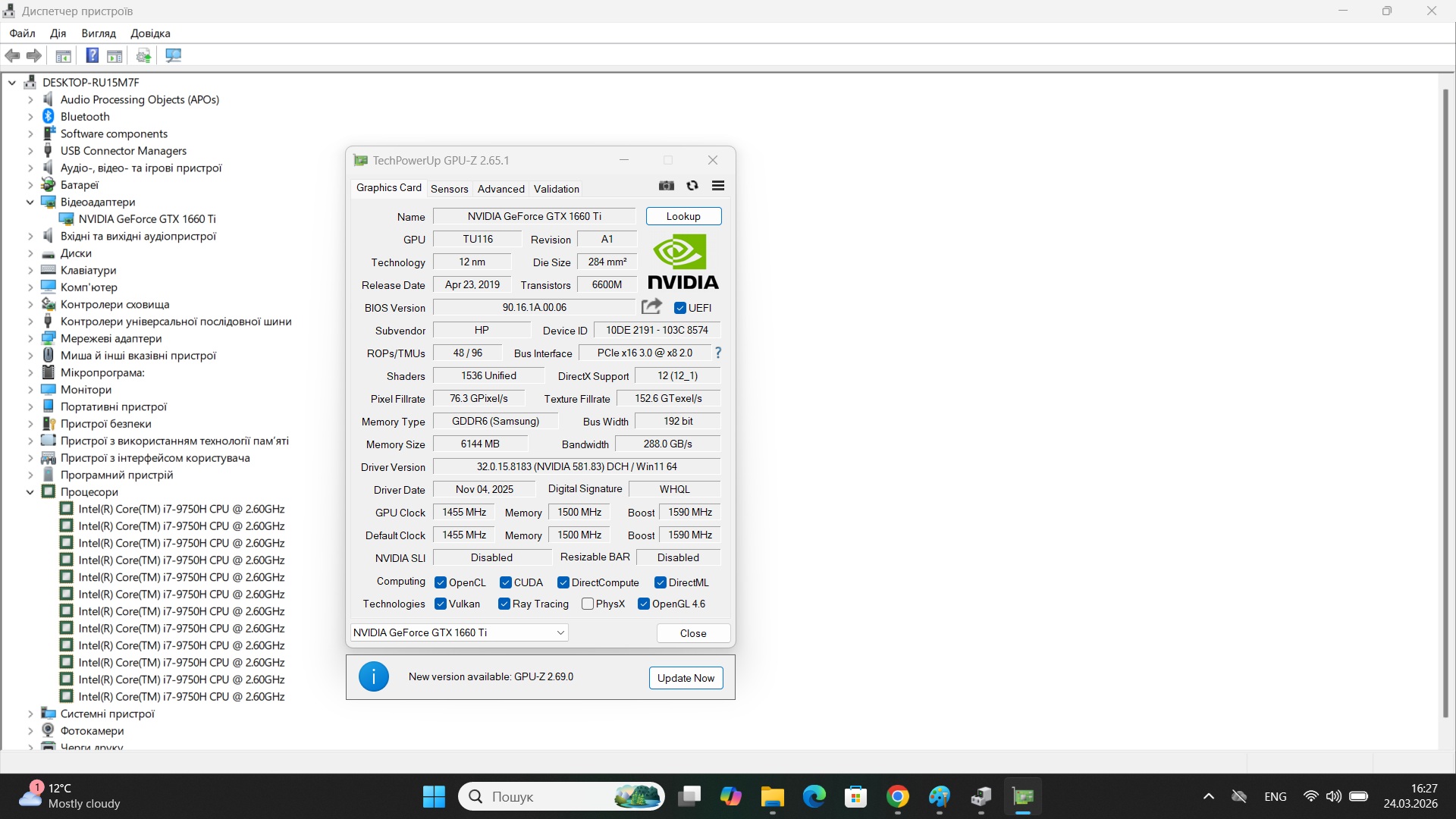This screenshot has width=1456, height=819.
Task: Click the Device Manager vertical scrollbar
Action: (x=1445, y=402)
